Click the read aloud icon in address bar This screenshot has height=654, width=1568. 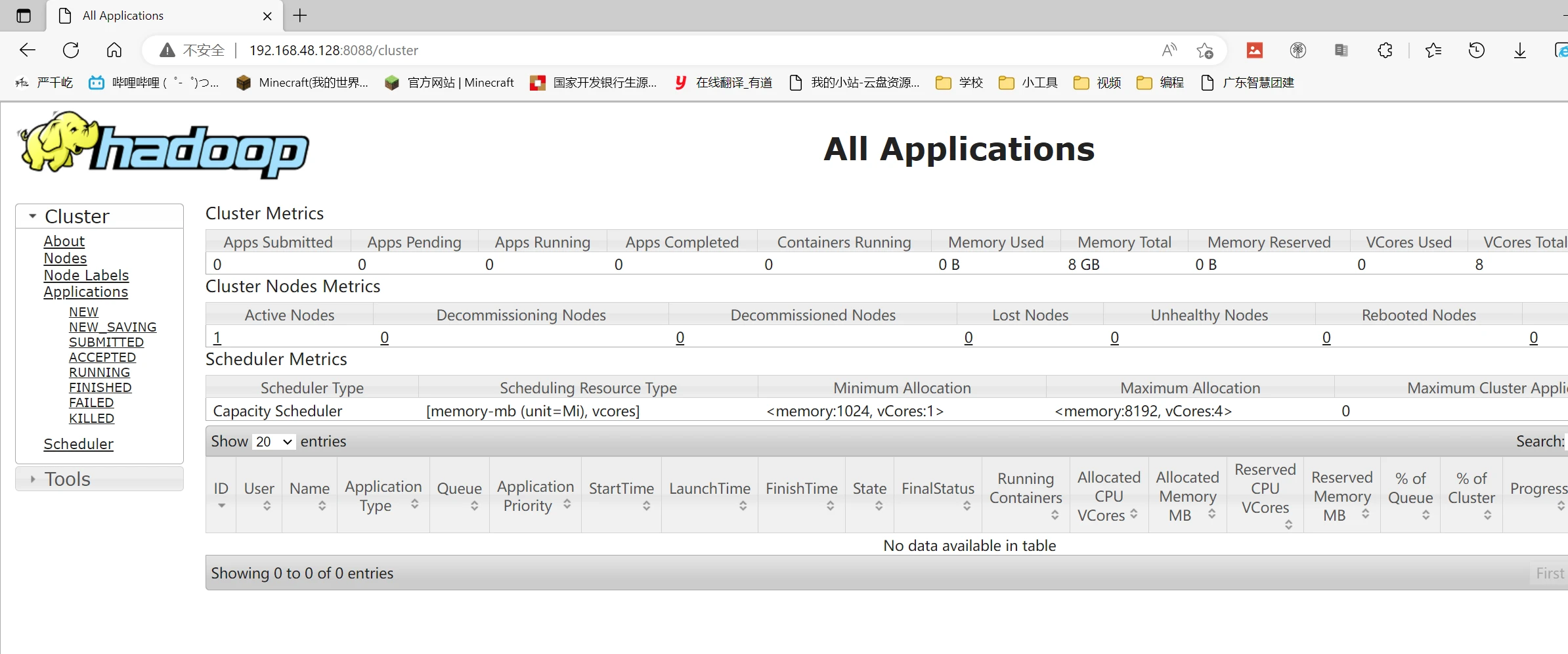coord(1169,51)
